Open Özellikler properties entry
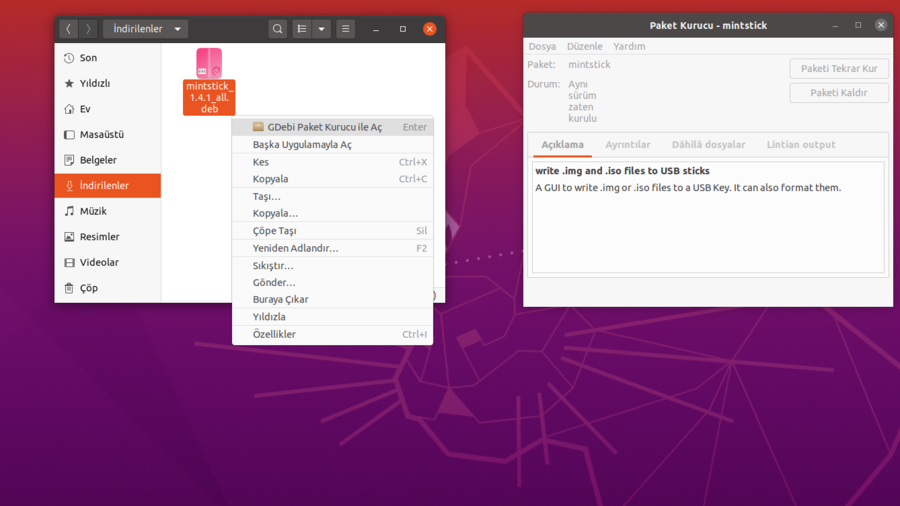 click(332, 334)
